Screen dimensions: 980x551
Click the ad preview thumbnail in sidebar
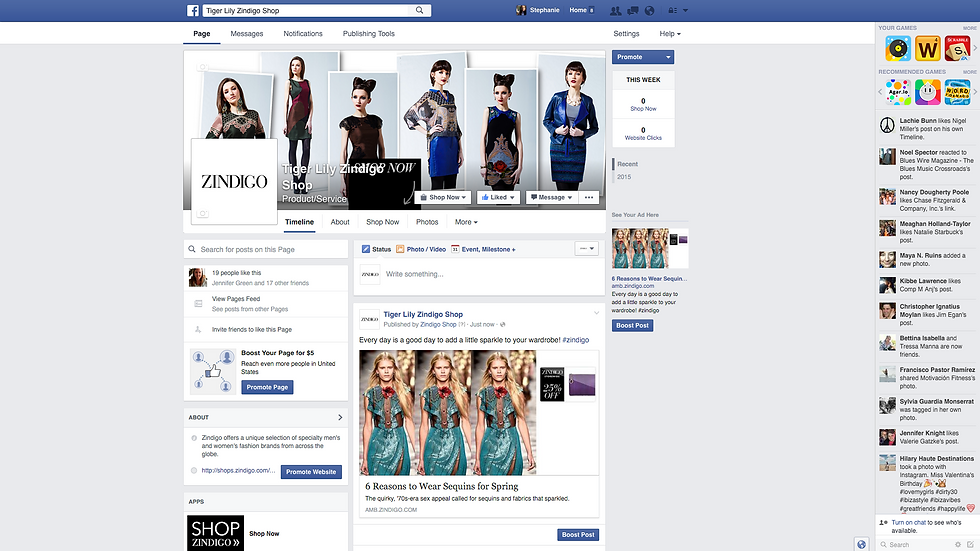pos(649,248)
